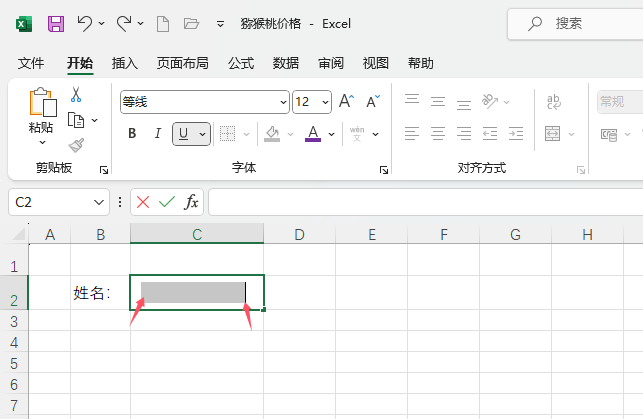Open the 字体 dialog launcher
Image resolution: width=643 pixels, height=419 pixels.
pyautogui.click(x=384, y=170)
